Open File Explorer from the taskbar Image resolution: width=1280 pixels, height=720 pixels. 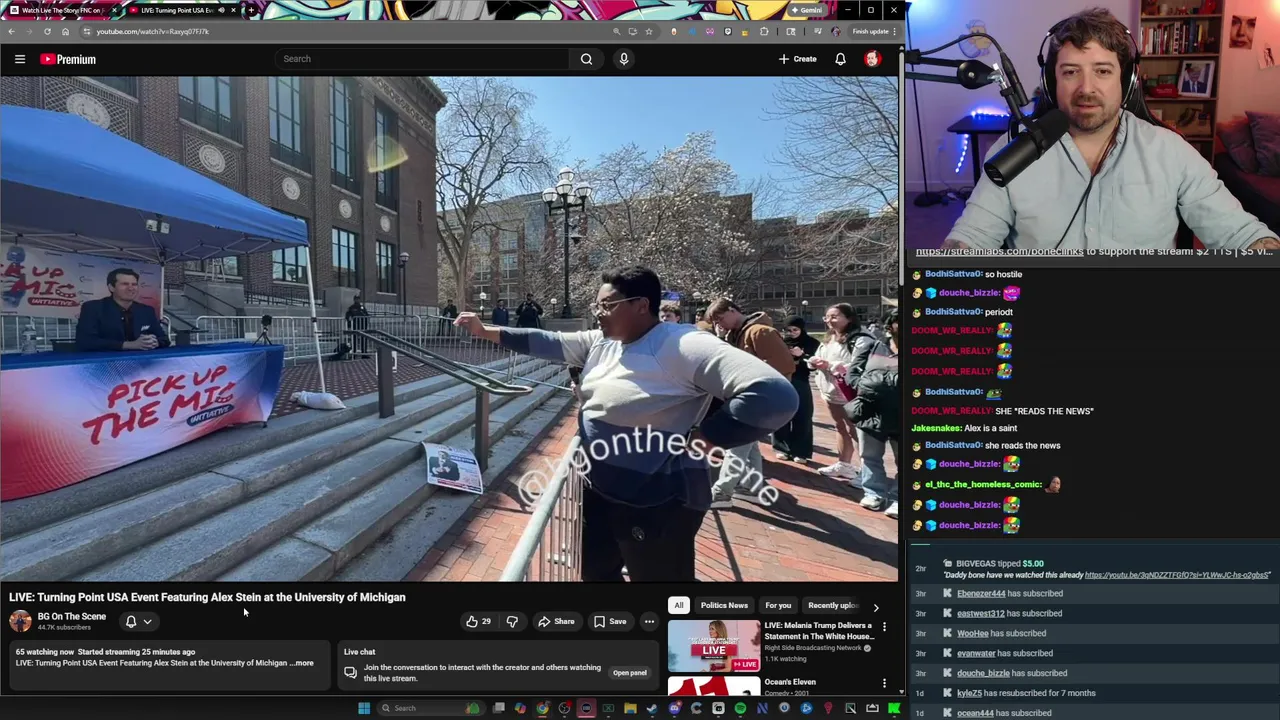tap(630, 708)
